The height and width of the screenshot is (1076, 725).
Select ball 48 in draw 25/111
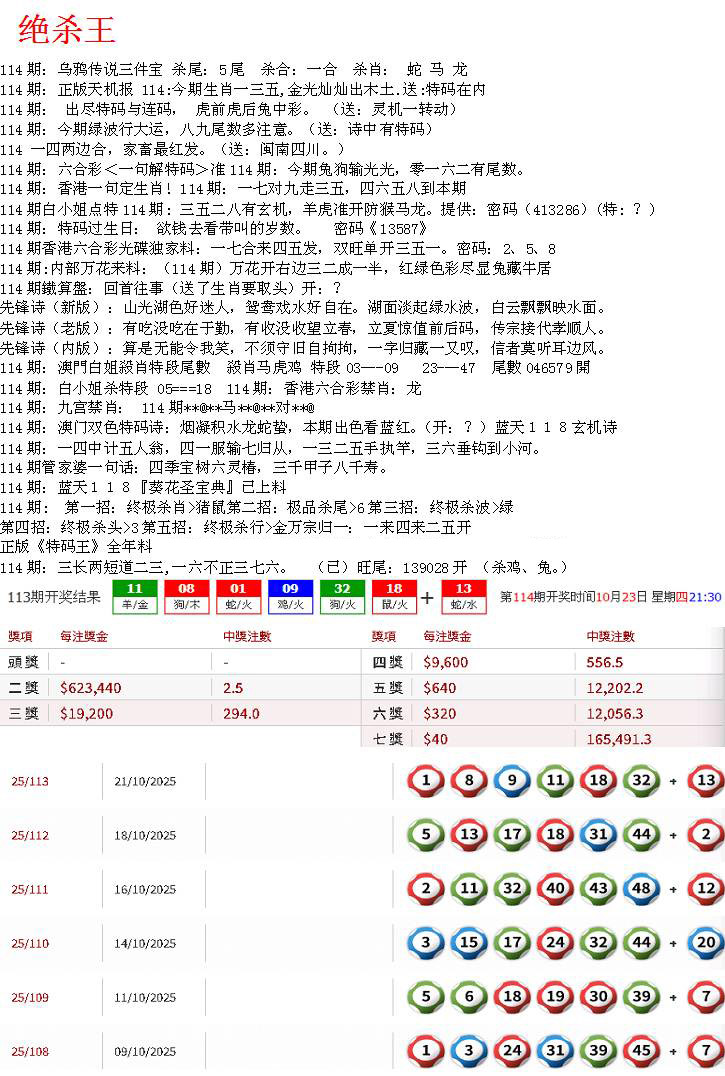pyautogui.click(x=642, y=889)
